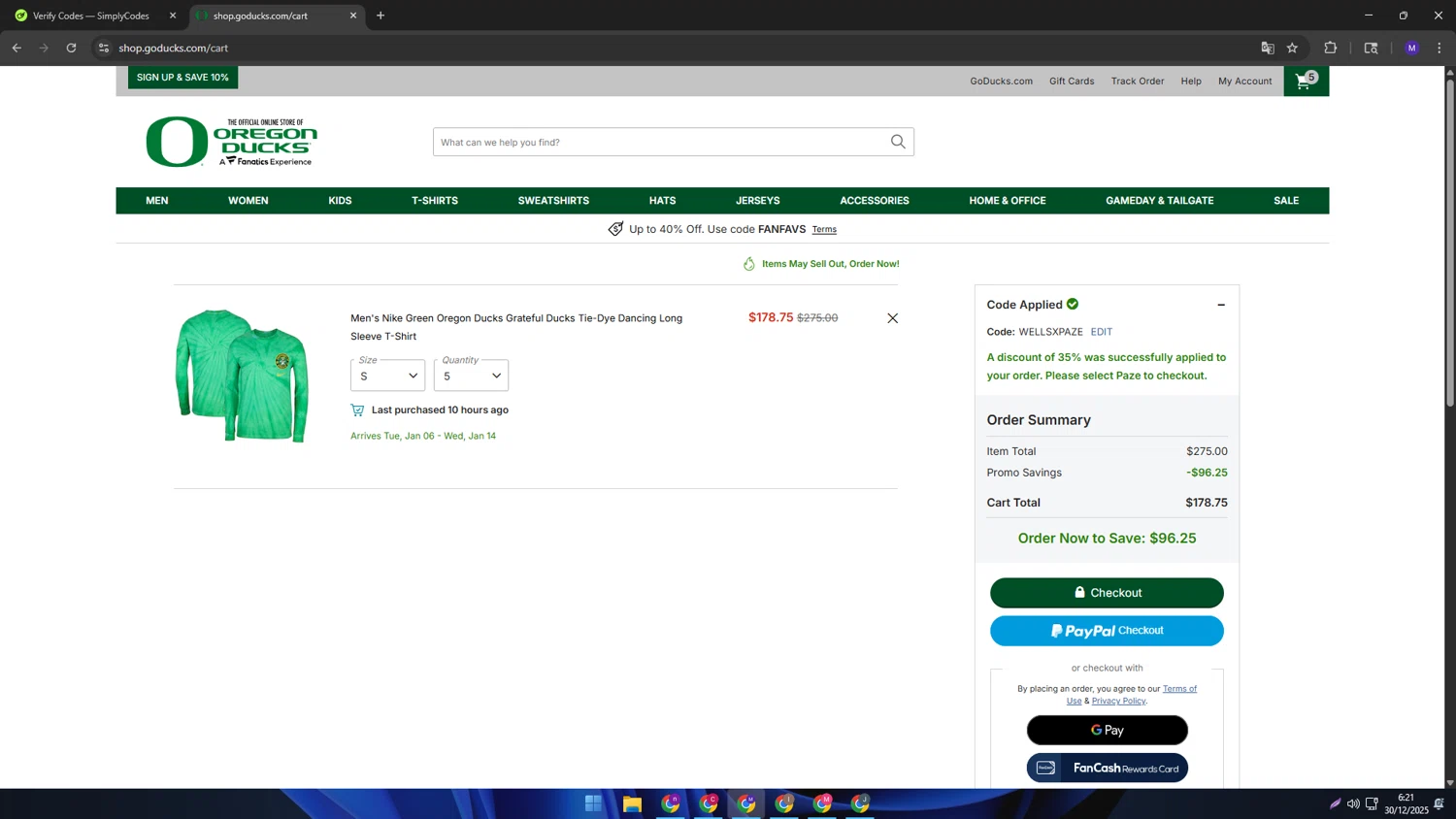Open a new browser tab with plus
Image resolution: width=1456 pixels, height=819 pixels.
point(381,16)
